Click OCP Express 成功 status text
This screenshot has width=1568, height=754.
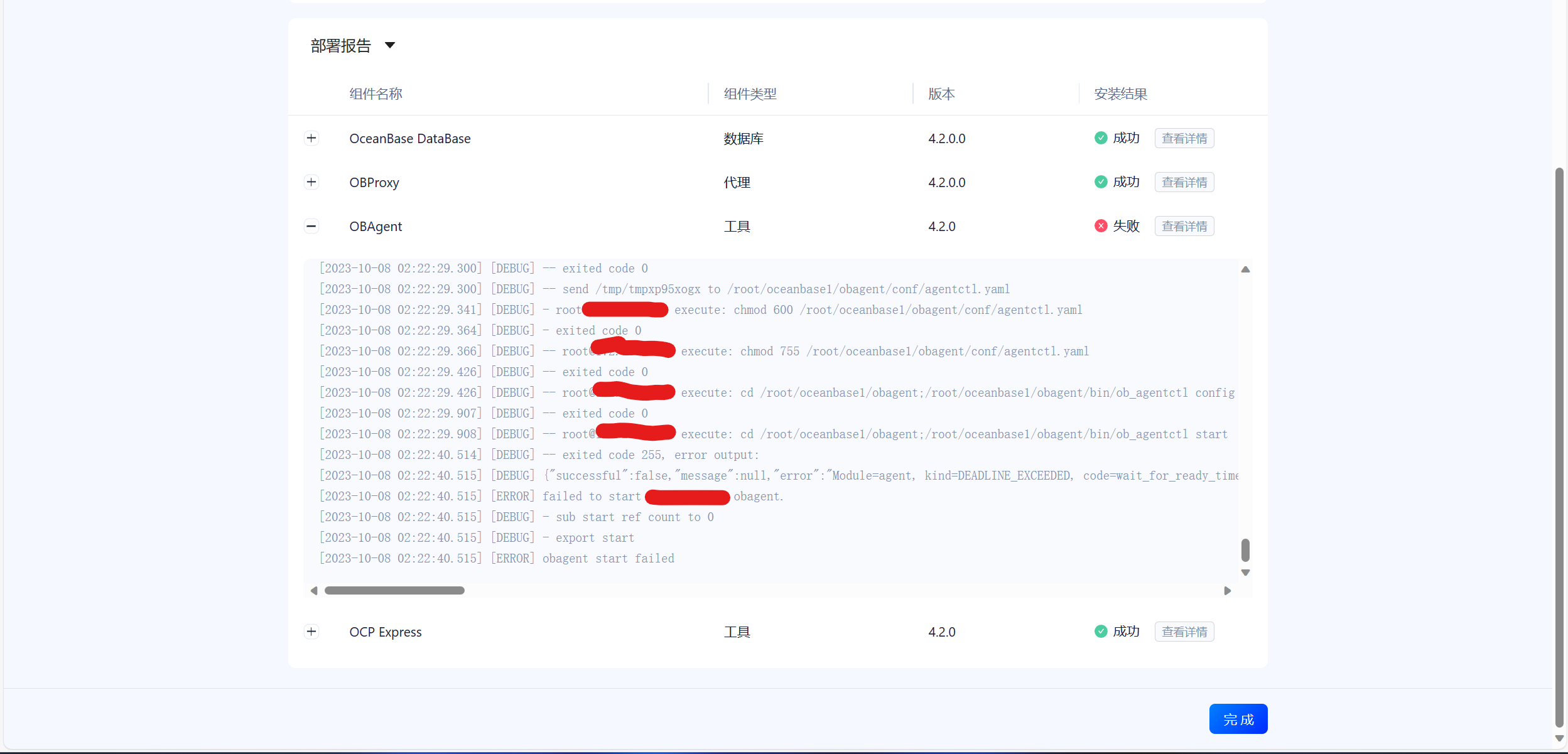tap(1126, 632)
